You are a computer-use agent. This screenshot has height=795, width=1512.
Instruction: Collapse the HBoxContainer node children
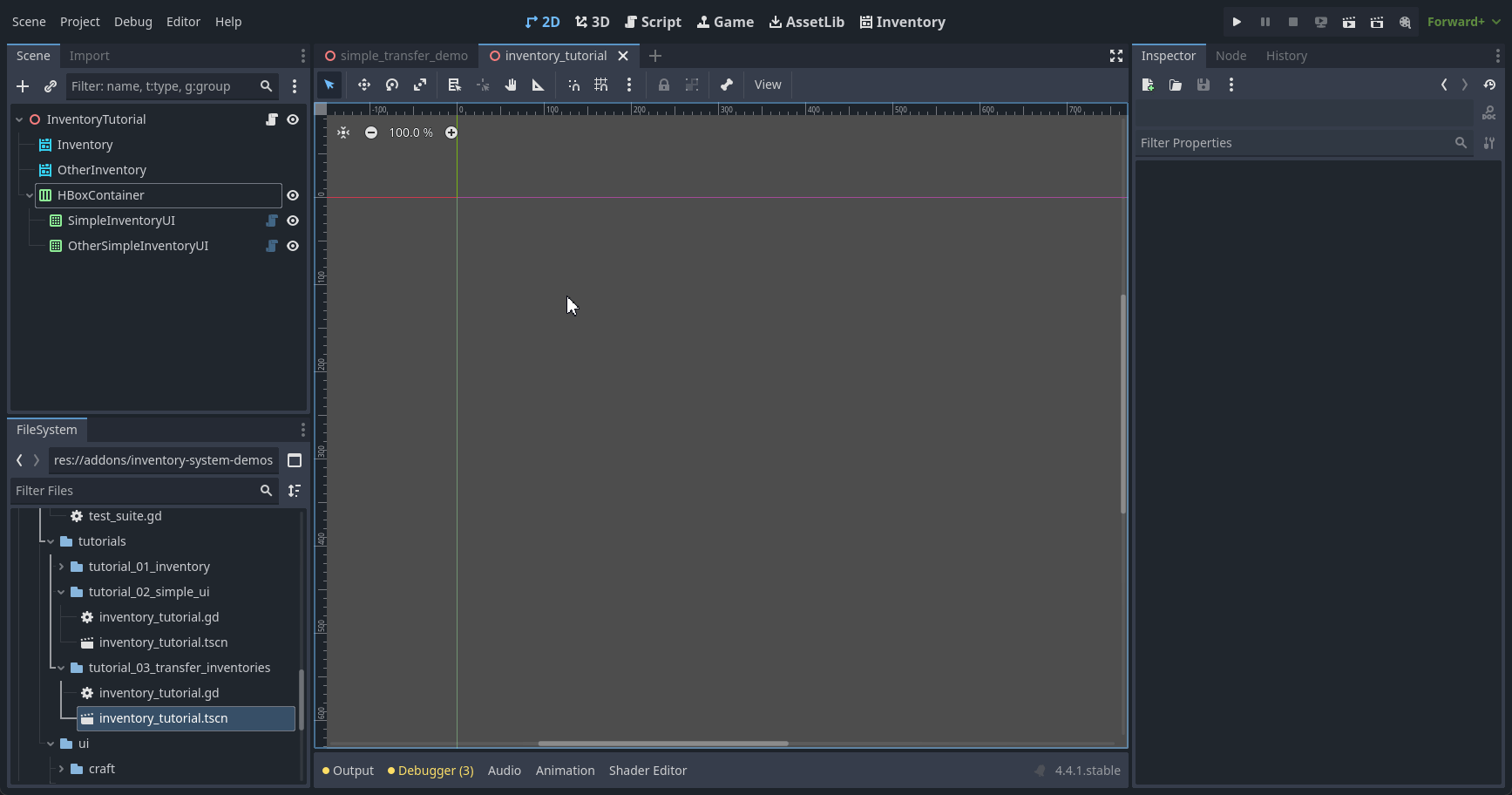coord(30,195)
